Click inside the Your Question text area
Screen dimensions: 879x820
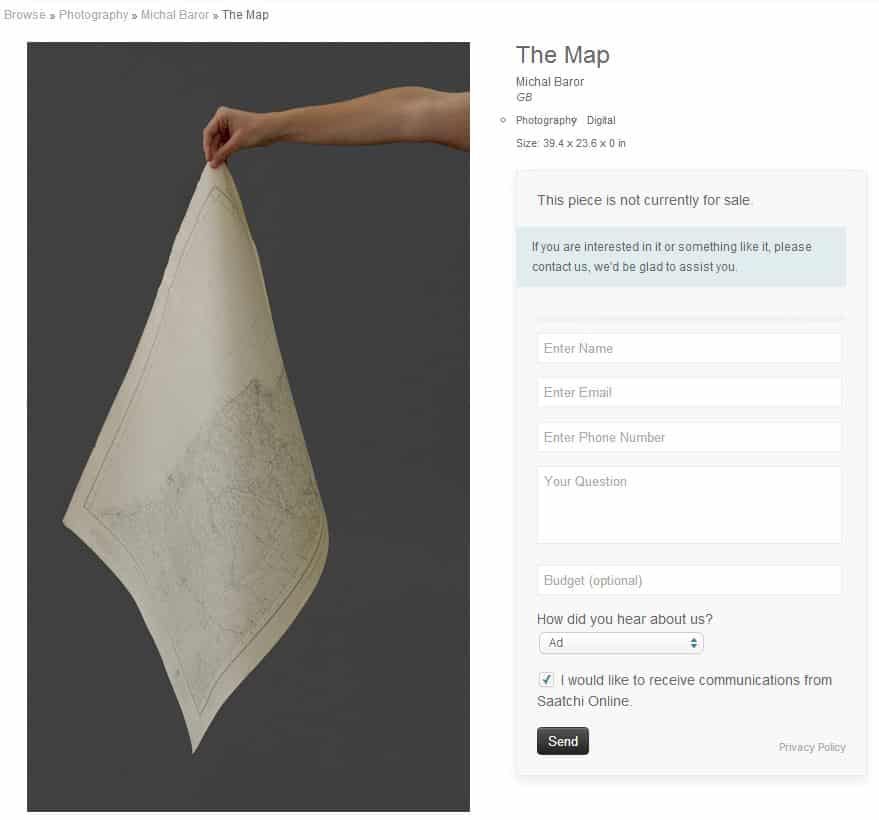689,504
